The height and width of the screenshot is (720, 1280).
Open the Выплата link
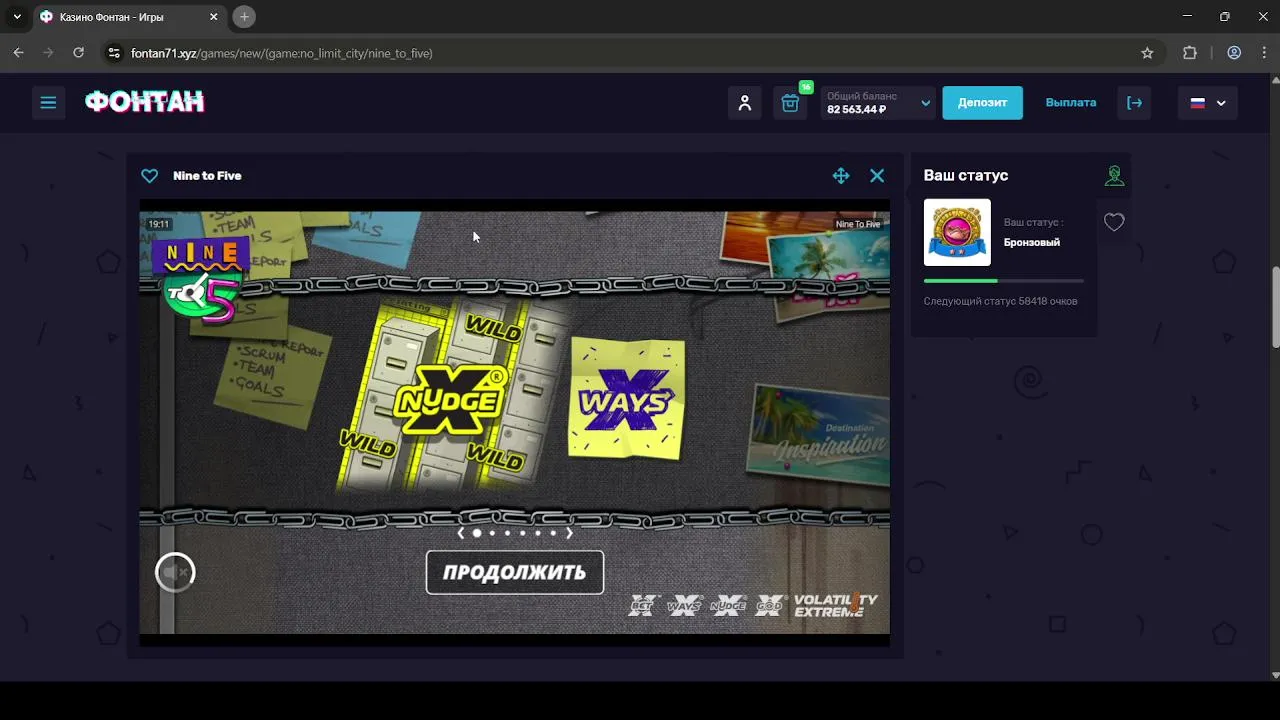click(1071, 102)
